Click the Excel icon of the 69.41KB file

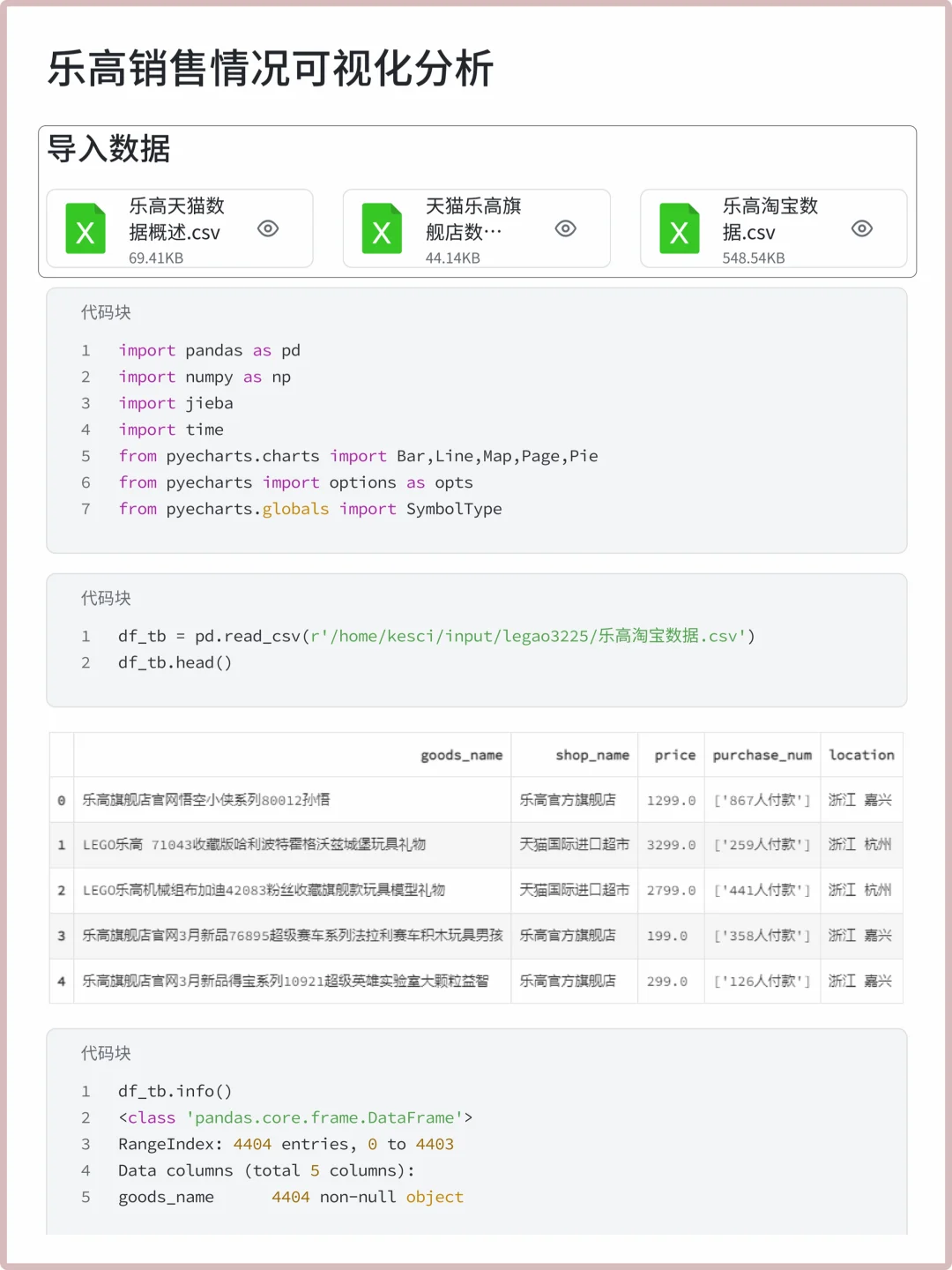pyautogui.click(x=85, y=229)
